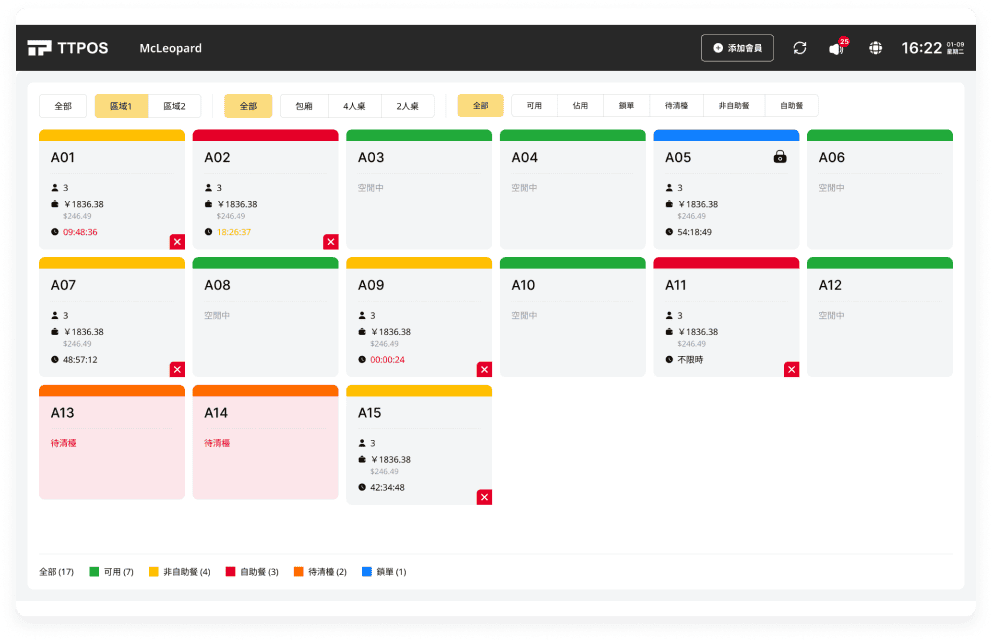Click the globe language icon
This screenshot has height=641, width=992.
875,48
